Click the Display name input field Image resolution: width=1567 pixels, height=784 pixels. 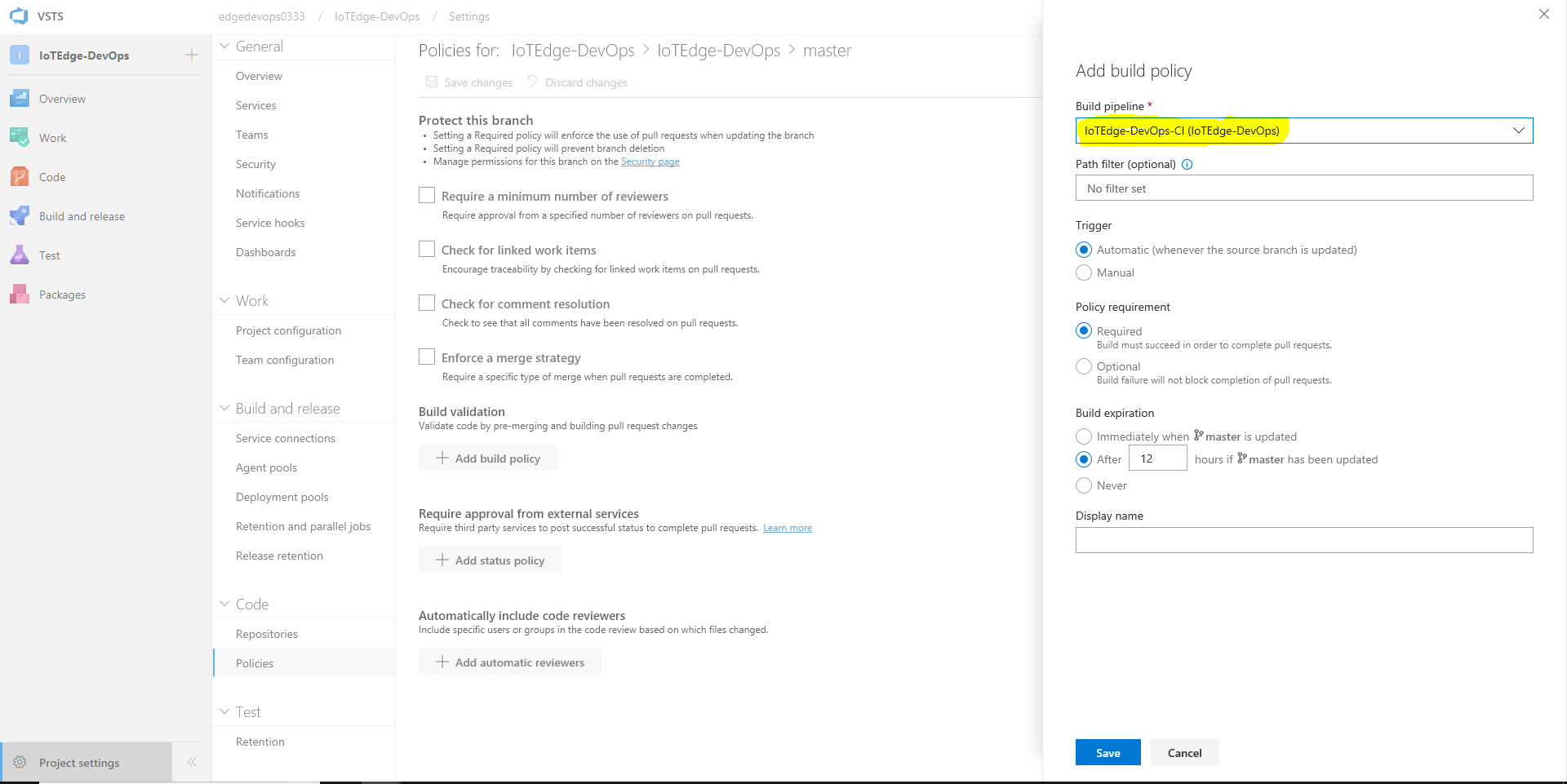tap(1304, 539)
